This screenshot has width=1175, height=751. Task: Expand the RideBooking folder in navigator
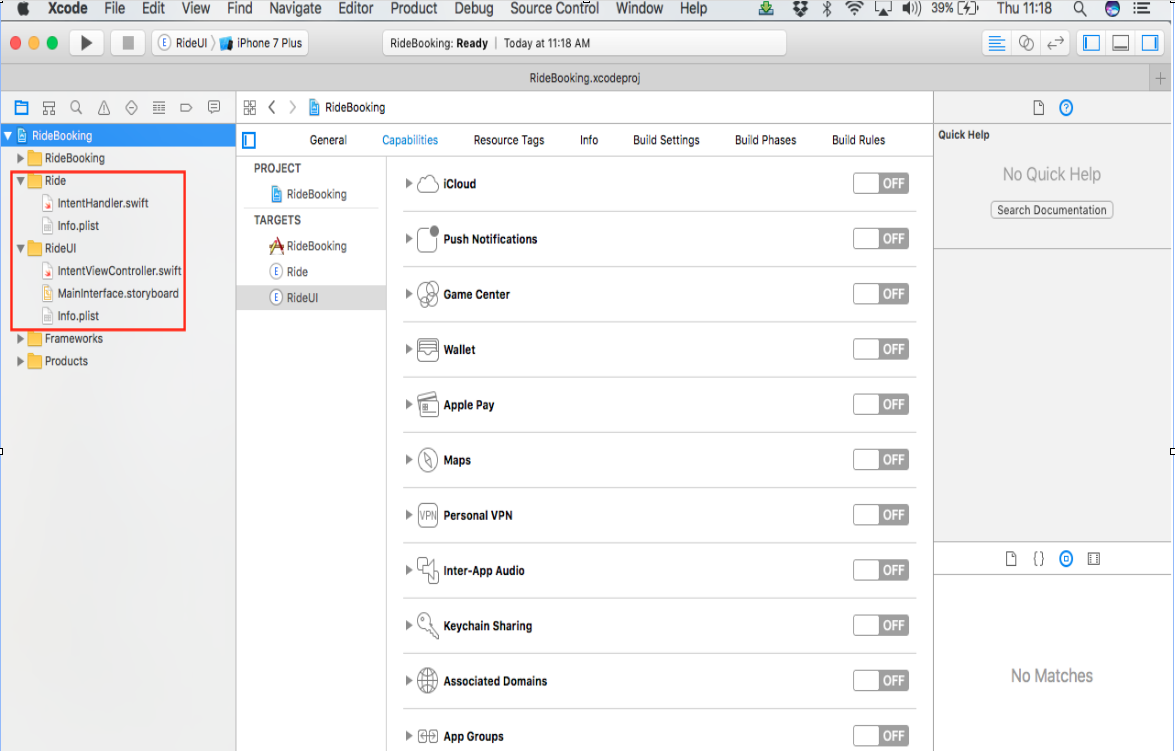pyautogui.click(x=20, y=158)
